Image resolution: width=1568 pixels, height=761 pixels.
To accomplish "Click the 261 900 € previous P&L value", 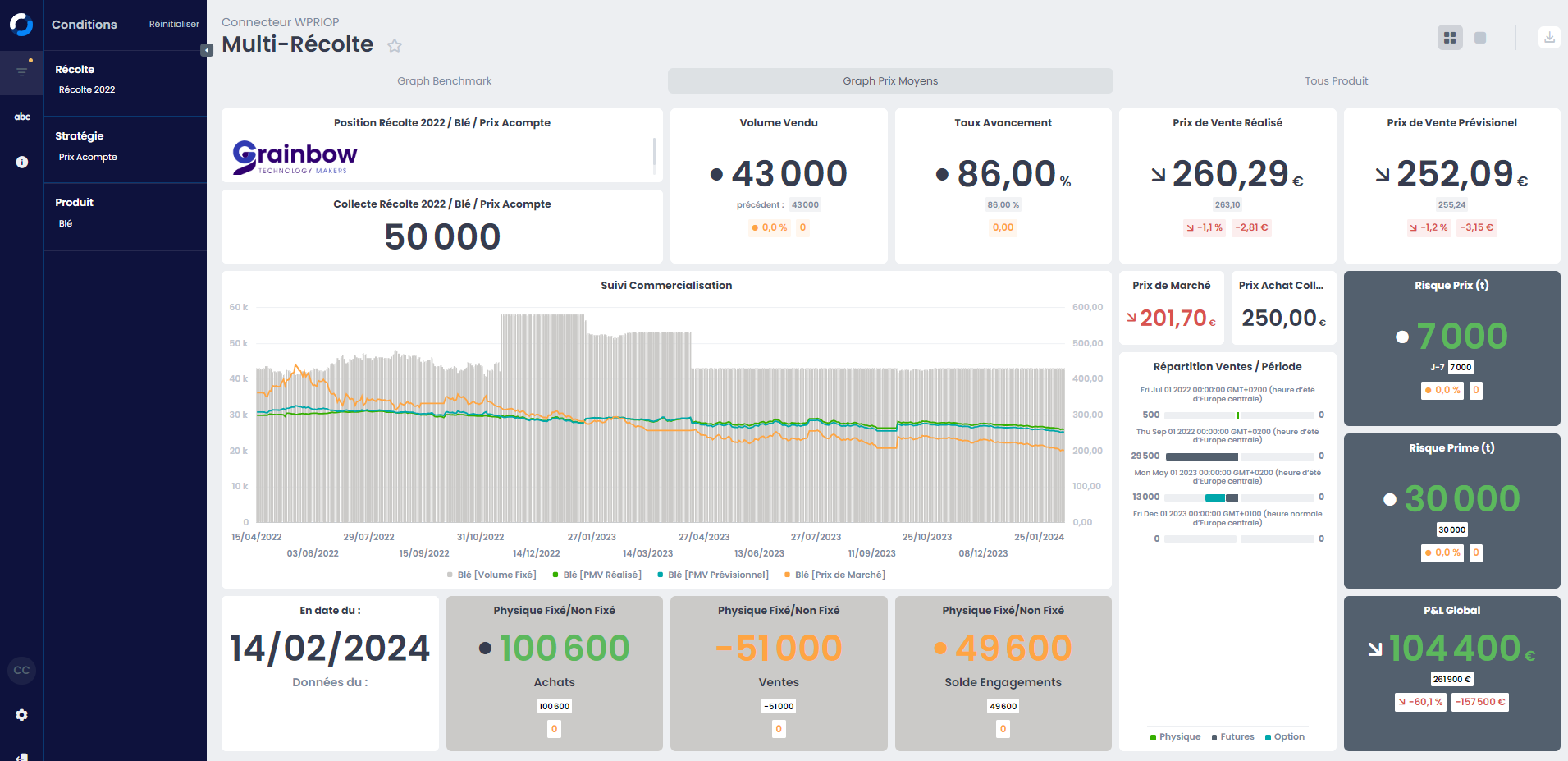I will click(1451, 680).
